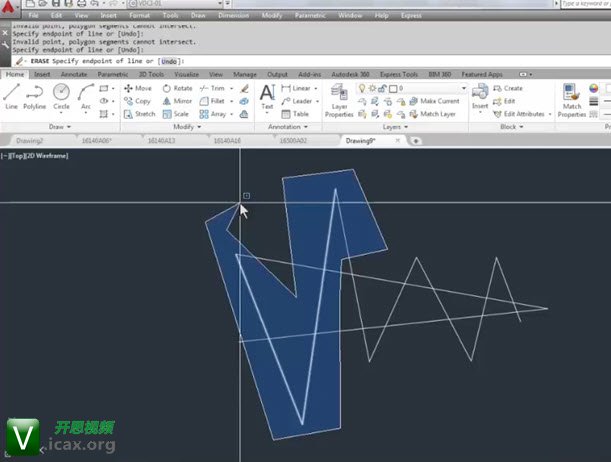Expand the Modify panel
This screenshot has width=611, height=462.
(187, 127)
